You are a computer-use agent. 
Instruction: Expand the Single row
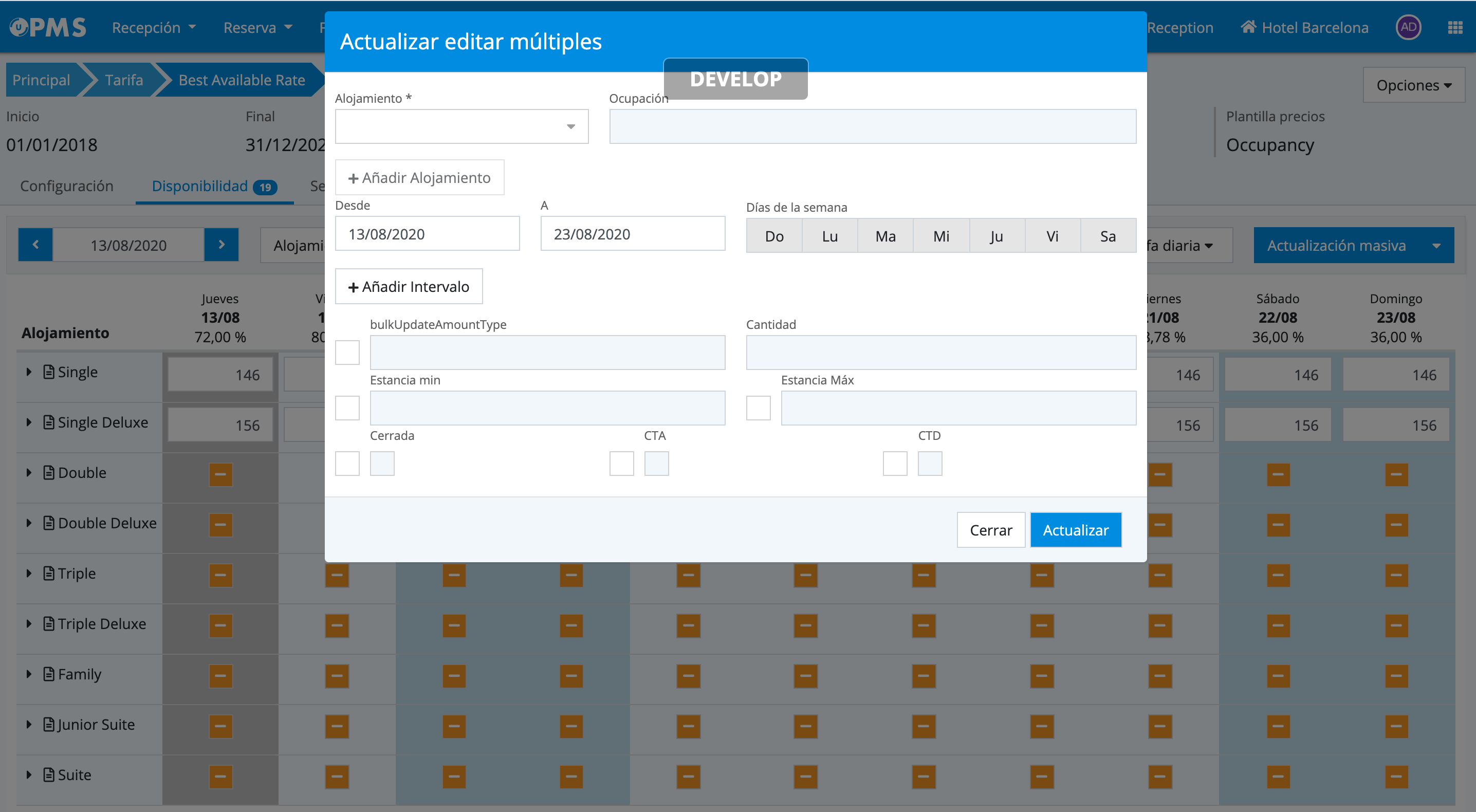click(29, 372)
